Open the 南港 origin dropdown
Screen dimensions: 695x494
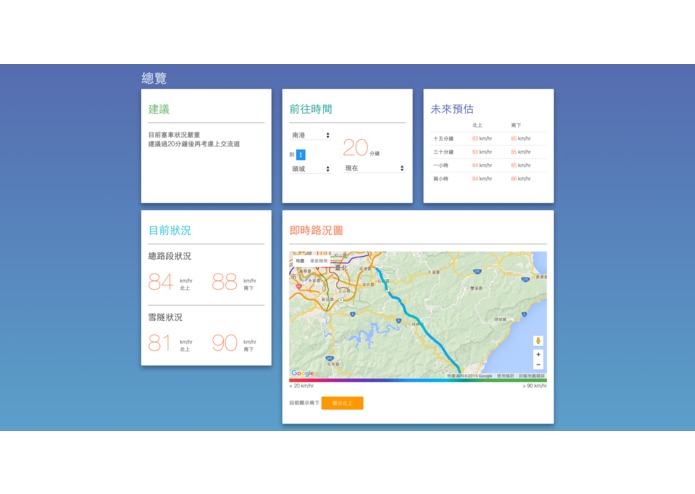coord(310,135)
